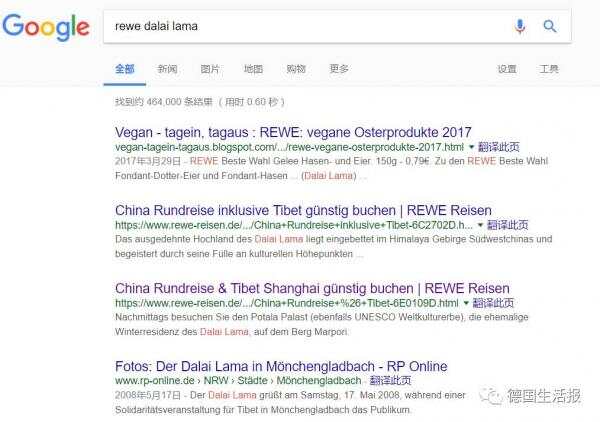Open 'Vegan - tagein, tagaus : REWE' result

point(293,132)
